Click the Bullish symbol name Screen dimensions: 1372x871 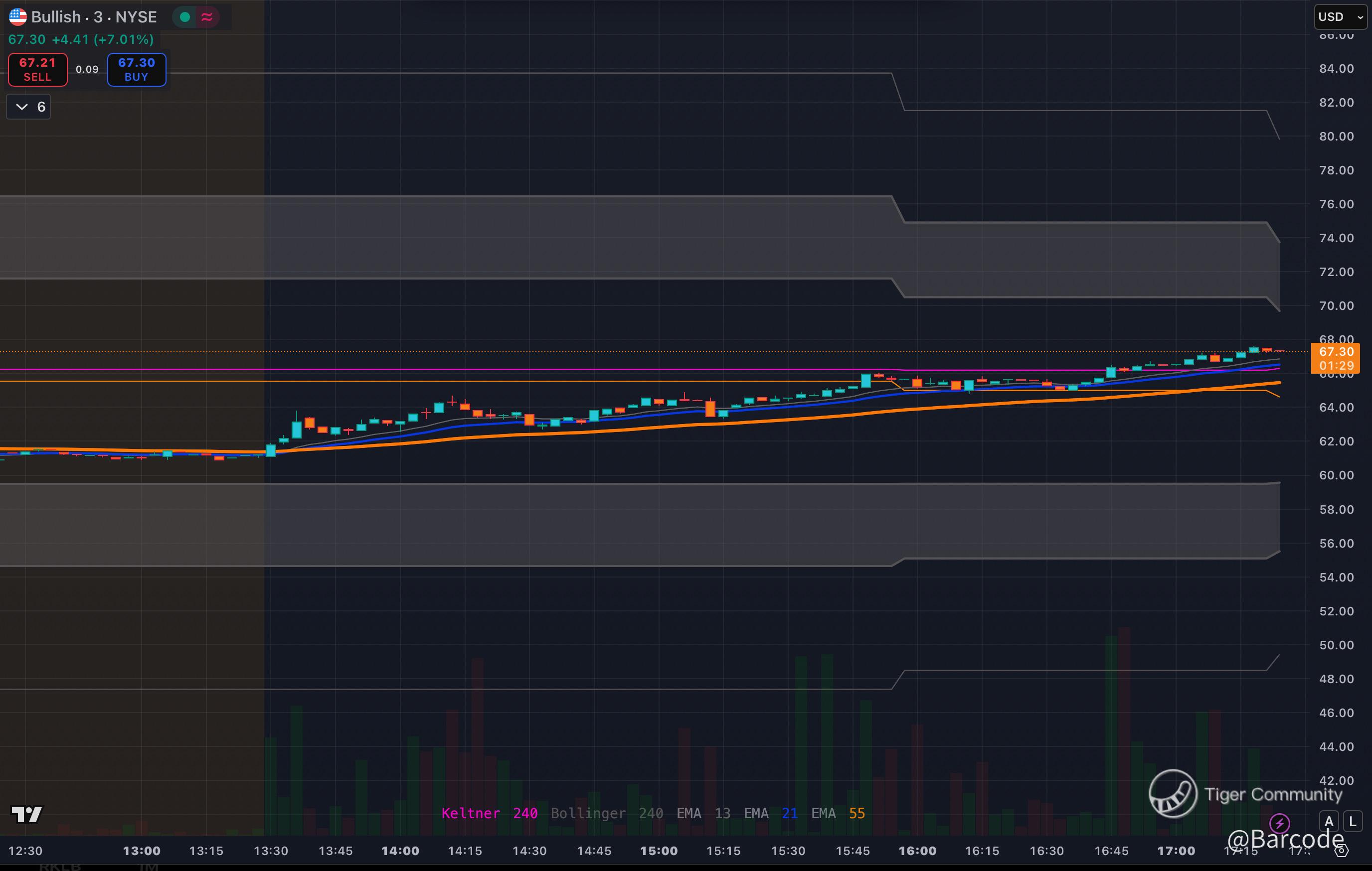56,17
